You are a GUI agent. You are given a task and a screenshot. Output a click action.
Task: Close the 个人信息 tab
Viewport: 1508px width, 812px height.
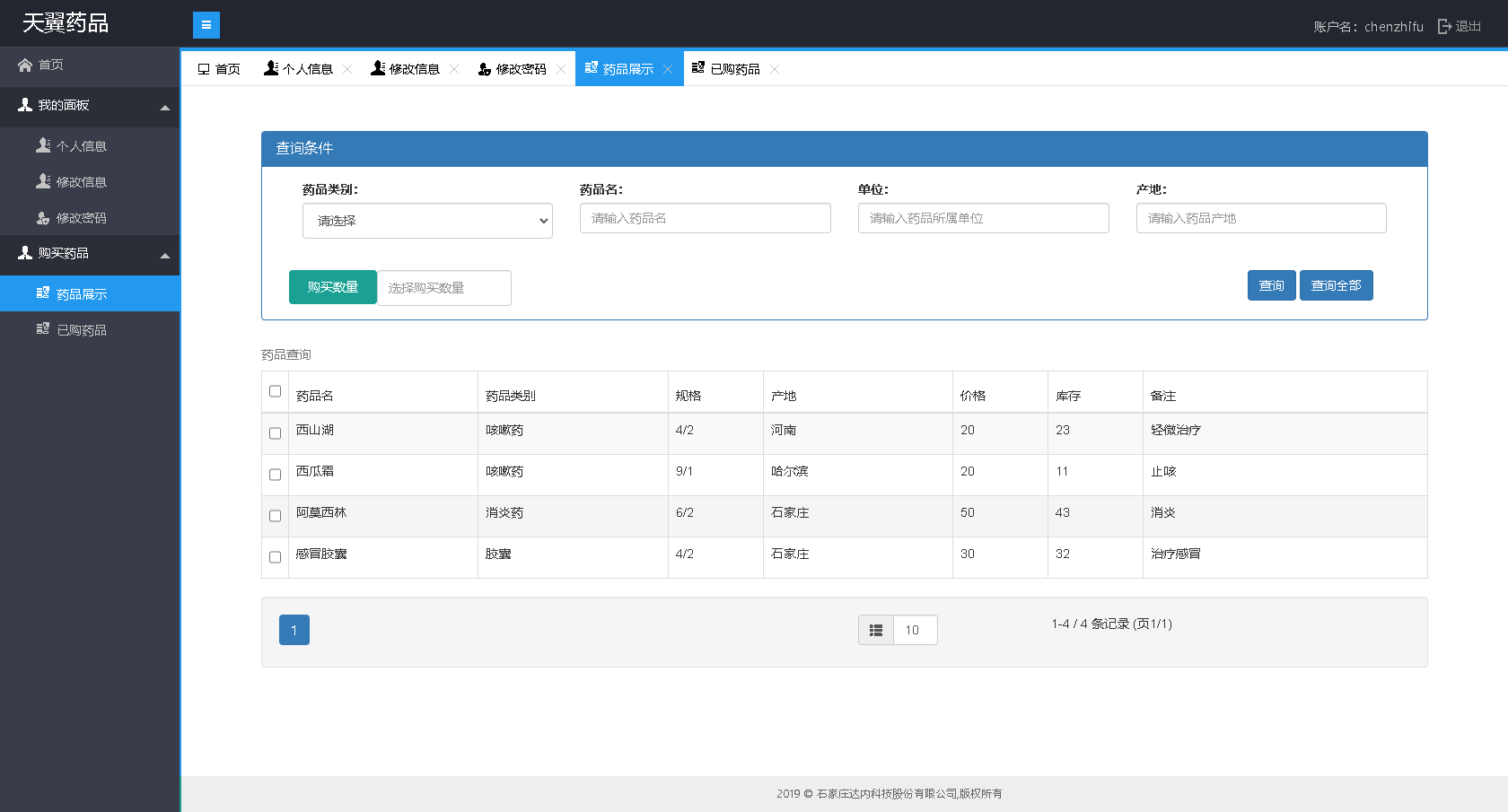[347, 69]
